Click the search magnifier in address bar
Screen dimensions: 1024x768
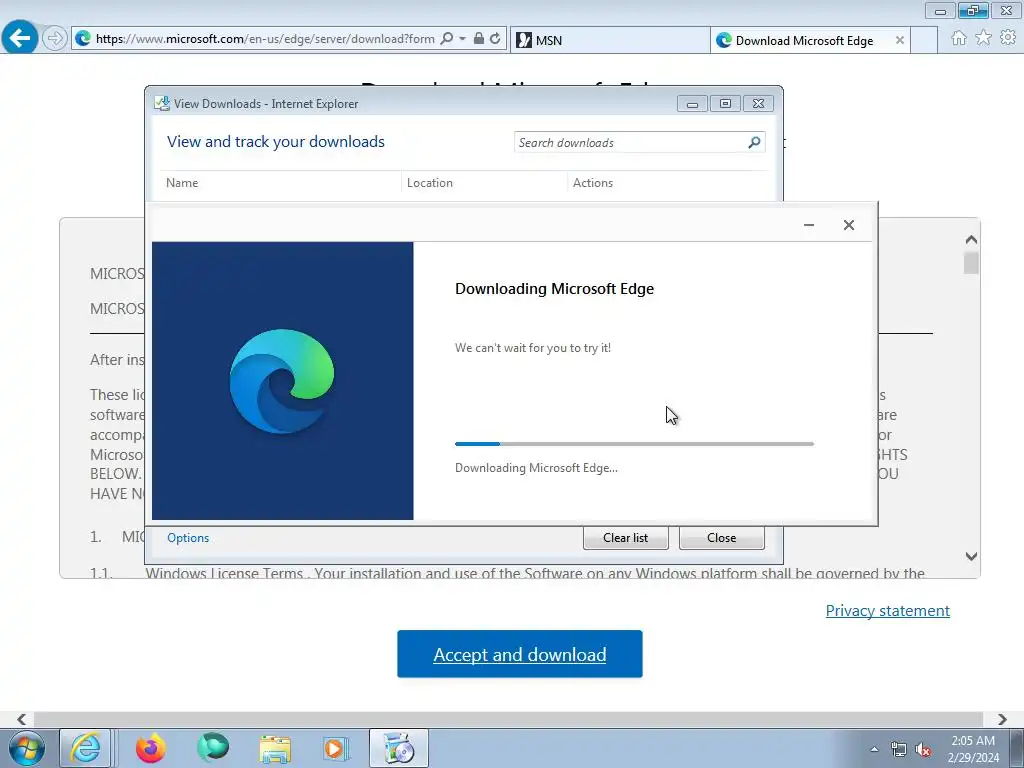[447, 39]
